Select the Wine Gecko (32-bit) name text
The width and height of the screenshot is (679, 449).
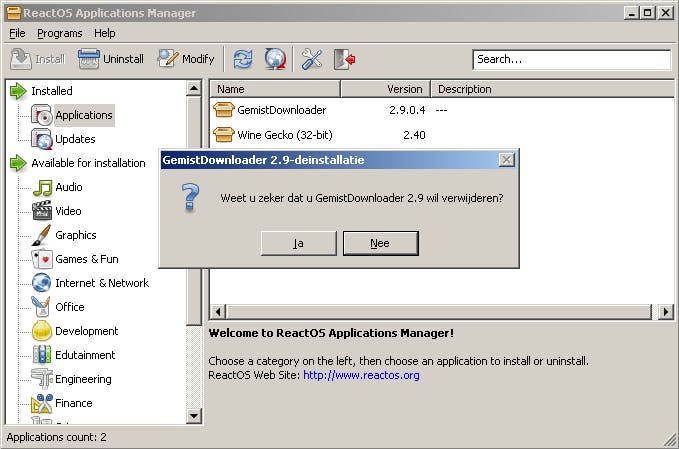pyautogui.click(x=285, y=135)
